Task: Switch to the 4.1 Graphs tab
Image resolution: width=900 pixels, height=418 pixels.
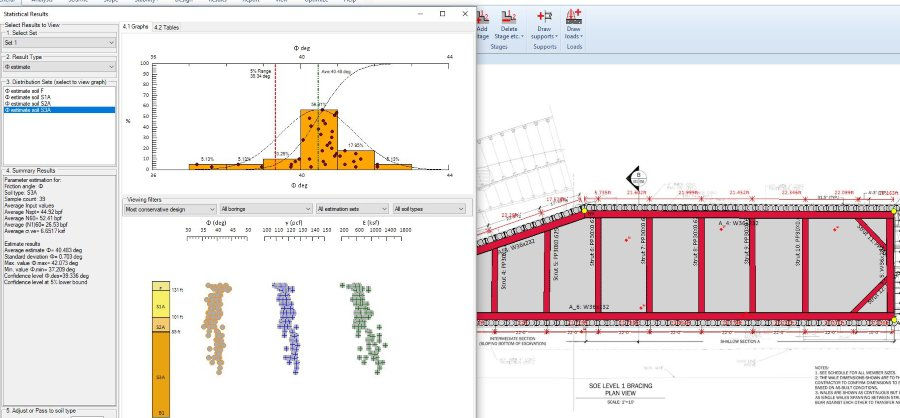Action: pyautogui.click(x=135, y=27)
